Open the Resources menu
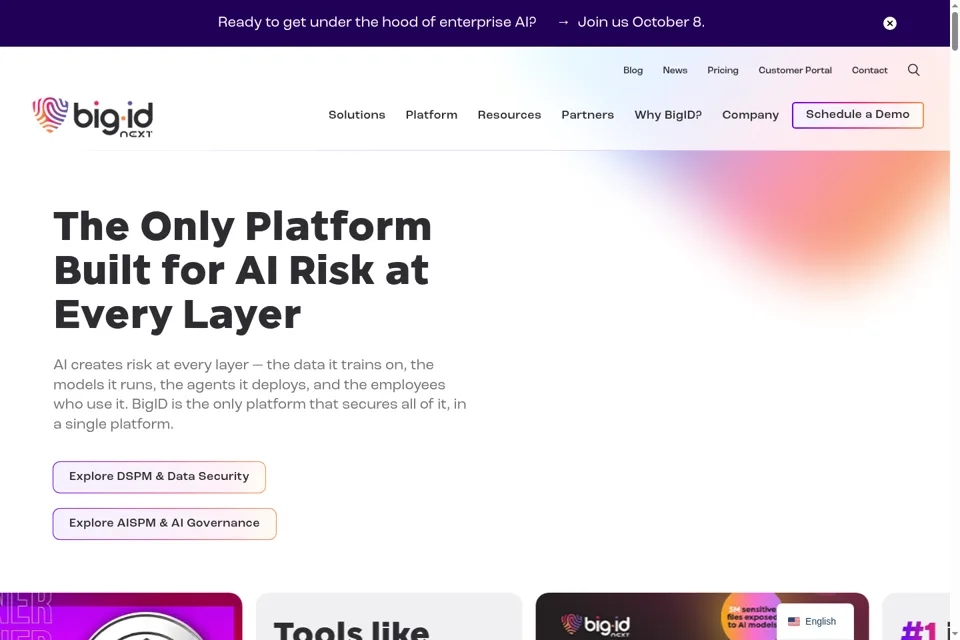The height and width of the screenshot is (640, 960). 509,115
